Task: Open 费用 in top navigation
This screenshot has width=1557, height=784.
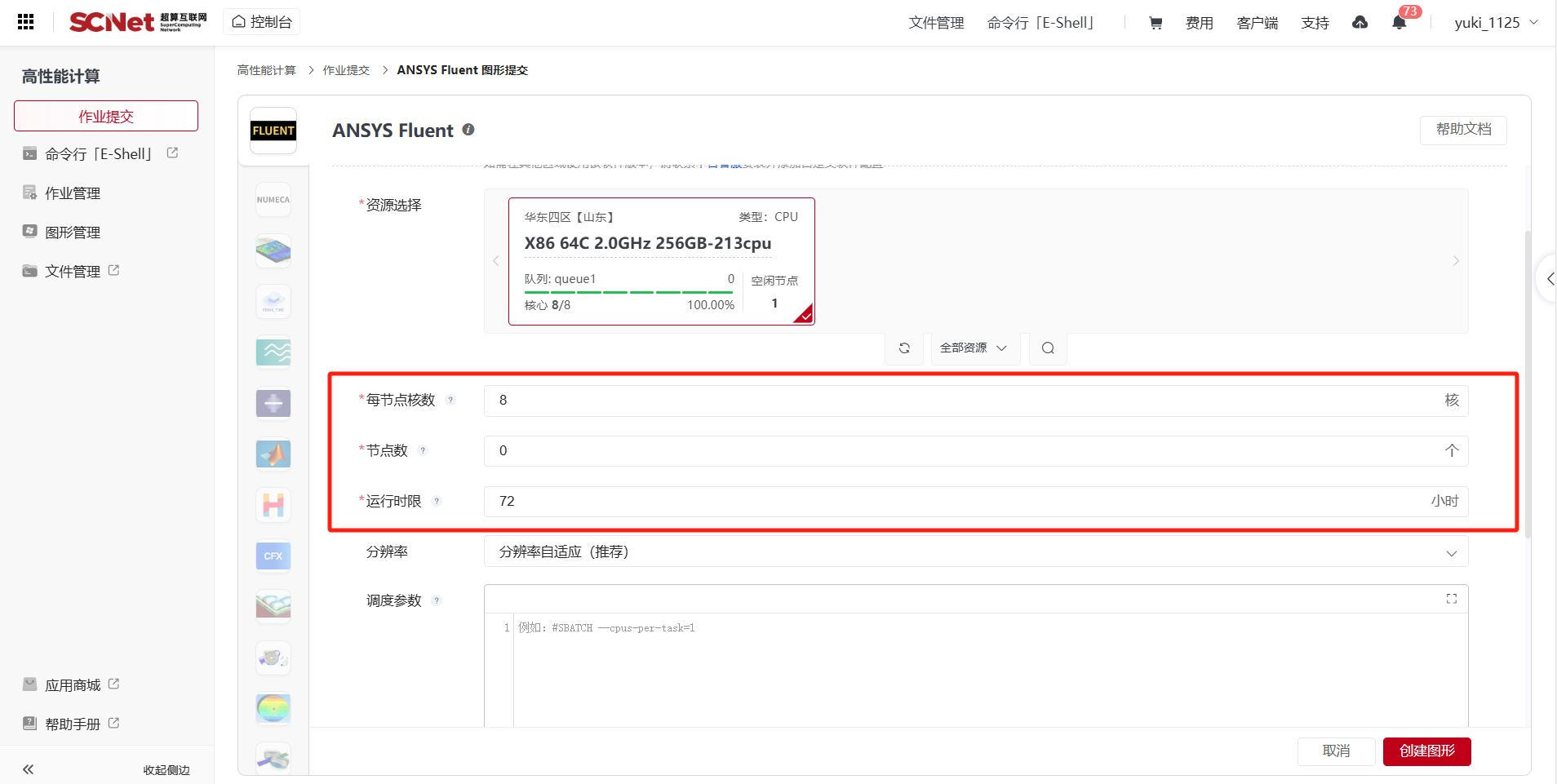Action: (x=1199, y=23)
